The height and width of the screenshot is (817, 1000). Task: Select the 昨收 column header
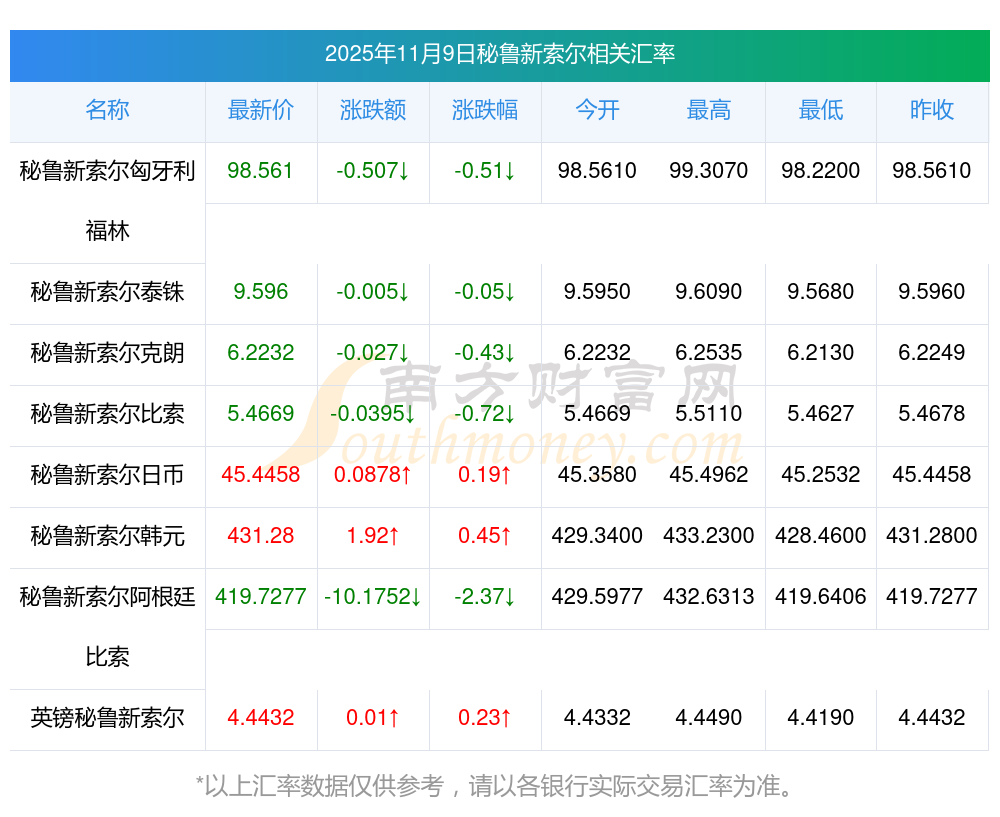(x=932, y=110)
